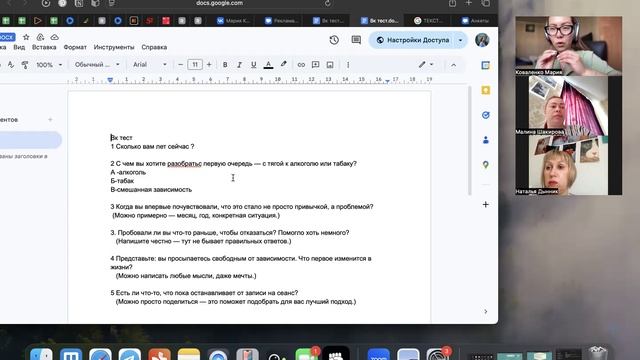Open the Справка menu
The image size is (640, 360).
(x=154, y=47)
